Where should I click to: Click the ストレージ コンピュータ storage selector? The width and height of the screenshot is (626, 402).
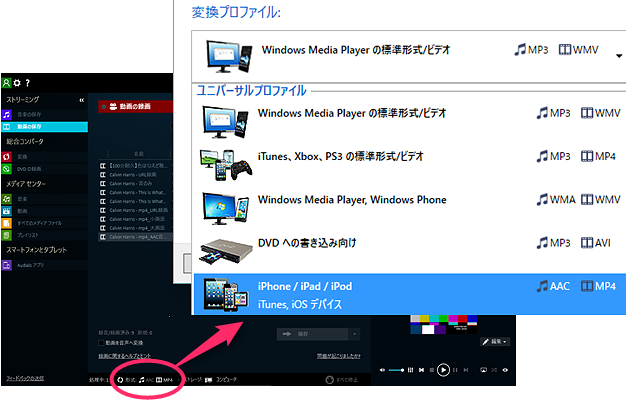tap(211, 380)
